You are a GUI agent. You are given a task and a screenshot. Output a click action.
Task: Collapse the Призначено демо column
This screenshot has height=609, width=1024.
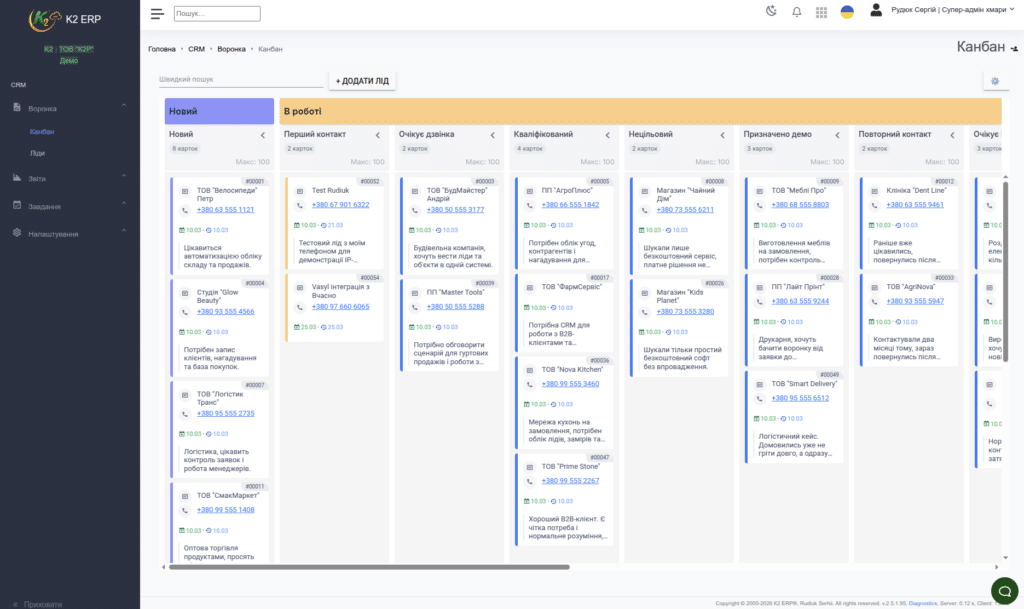[x=837, y=135]
